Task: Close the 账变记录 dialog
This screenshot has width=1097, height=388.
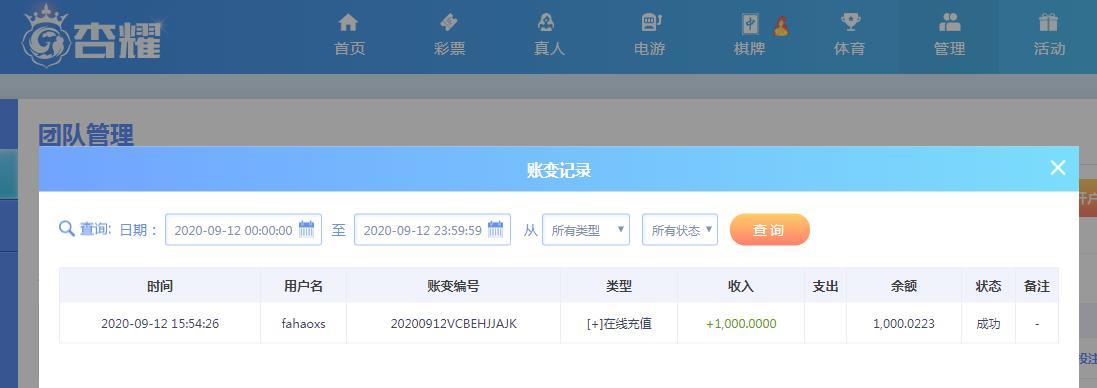Action: [1058, 168]
